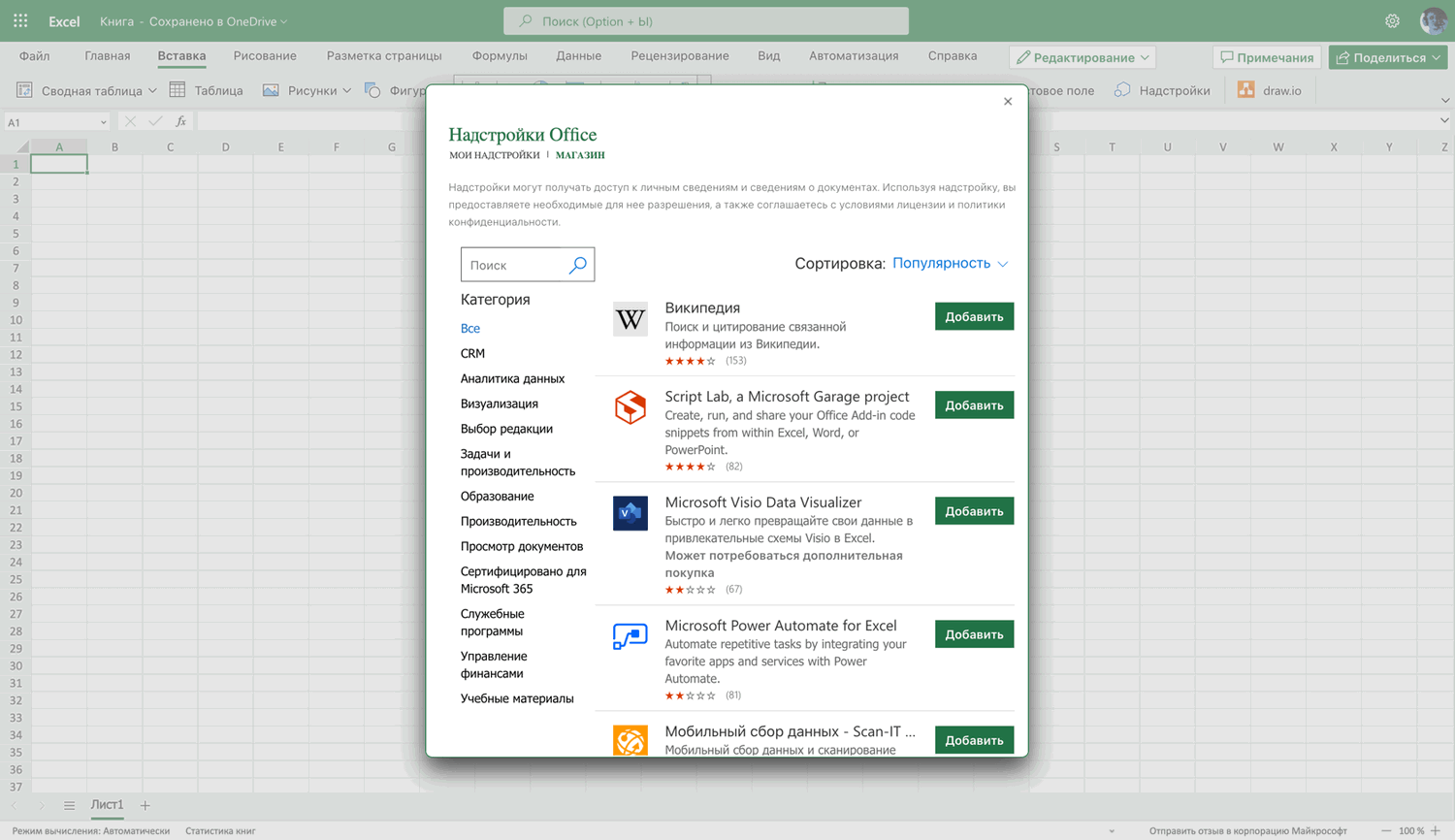Click the PivotTable icon in ribbon
The image size is (1455, 840).
[x=24, y=90]
